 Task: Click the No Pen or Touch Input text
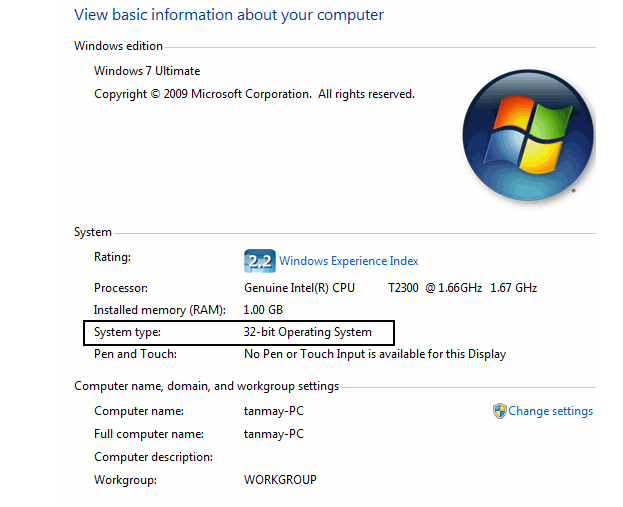pos(375,354)
